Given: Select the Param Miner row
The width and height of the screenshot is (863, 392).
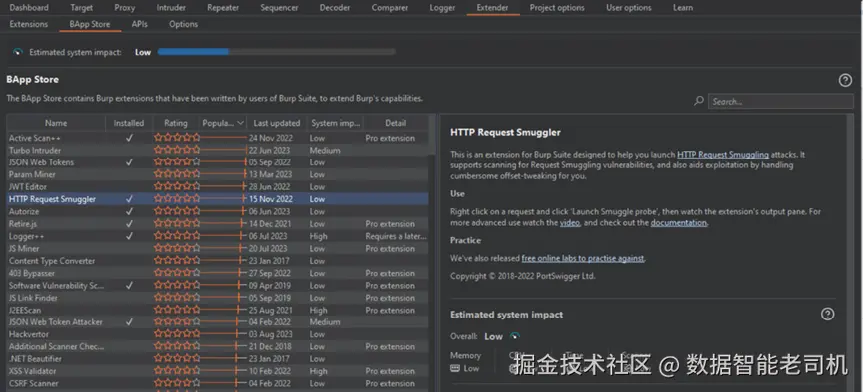Looking at the screenshot, I should [217, 175].
